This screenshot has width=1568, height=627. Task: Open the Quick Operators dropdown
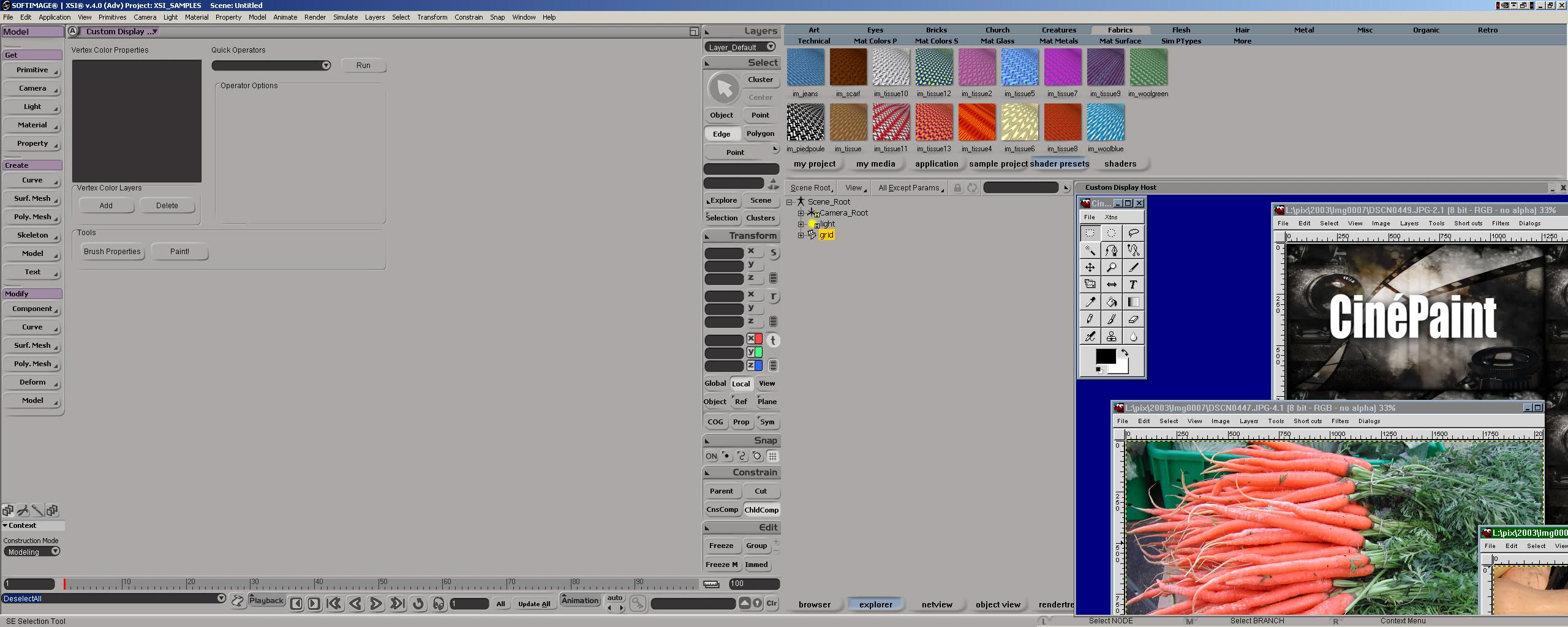tap(271, 66)
